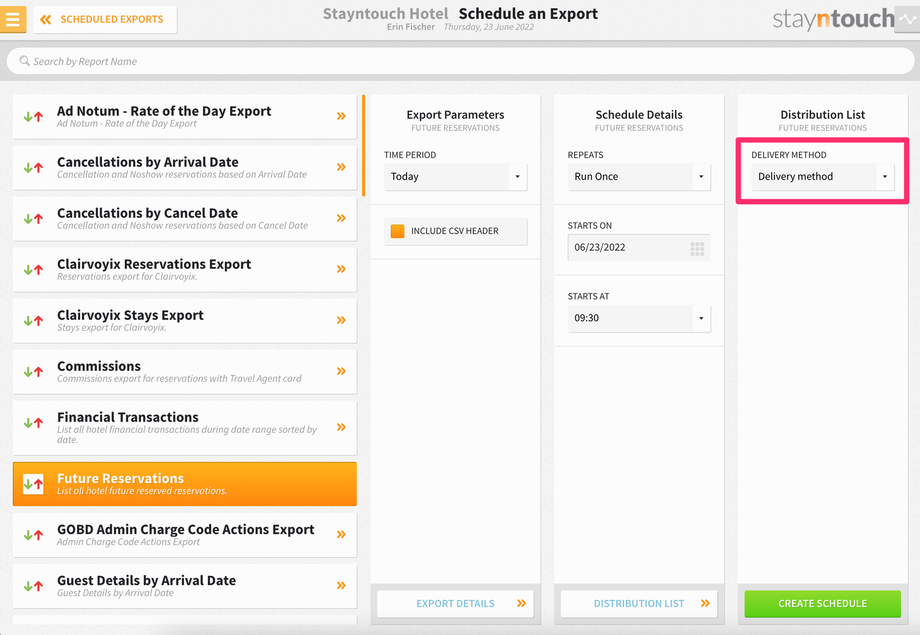Click the activity pulse icon at top right
The image size is (920, 635).
tap(908, 19)
